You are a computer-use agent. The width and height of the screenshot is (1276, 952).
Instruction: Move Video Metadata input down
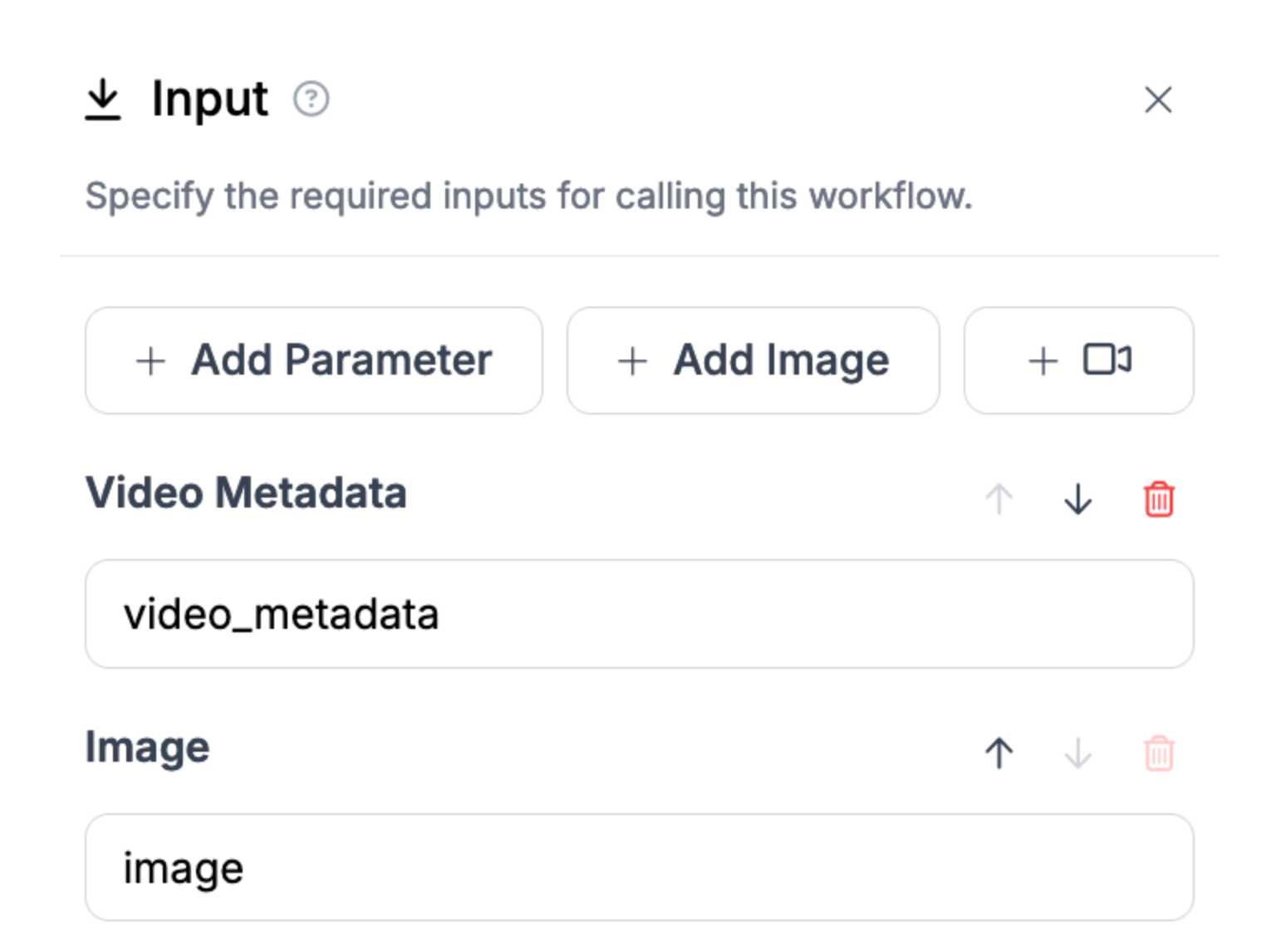(x=1078, y=499)
